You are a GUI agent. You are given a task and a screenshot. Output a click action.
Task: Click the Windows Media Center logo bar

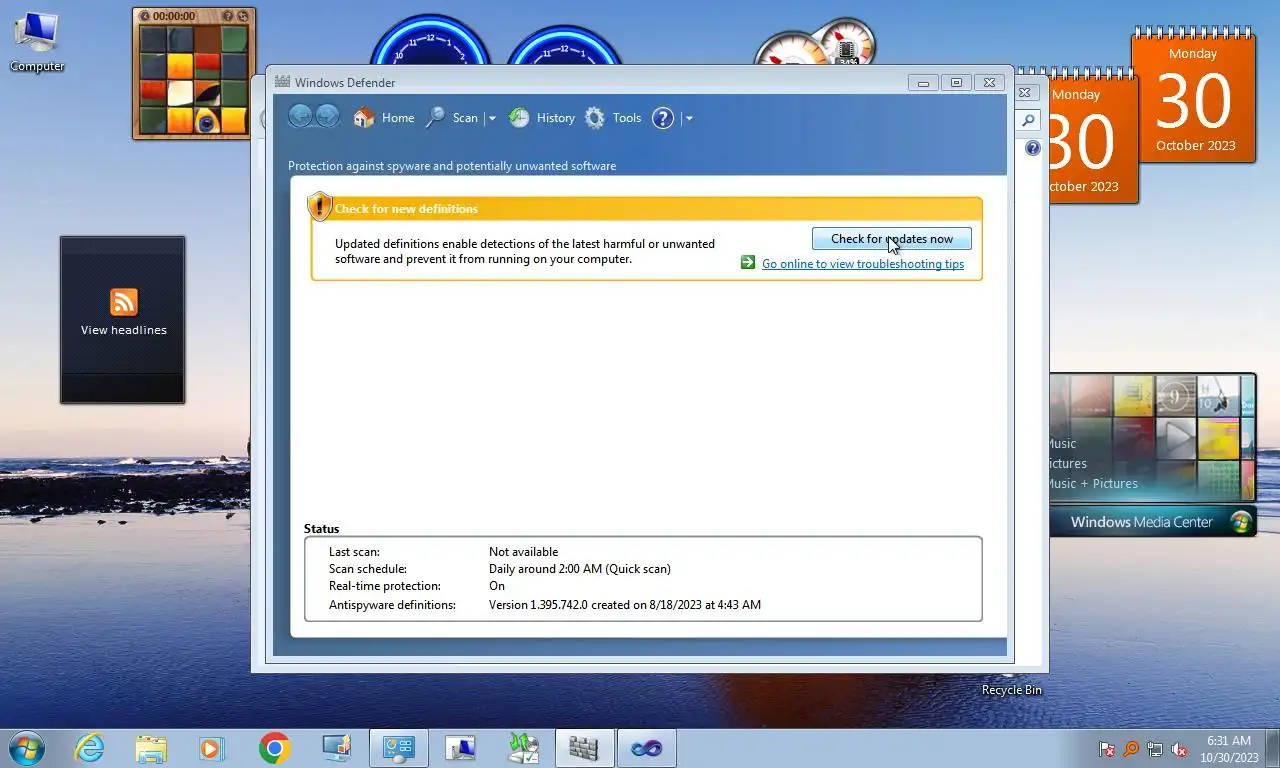(x=1152, y=521)
